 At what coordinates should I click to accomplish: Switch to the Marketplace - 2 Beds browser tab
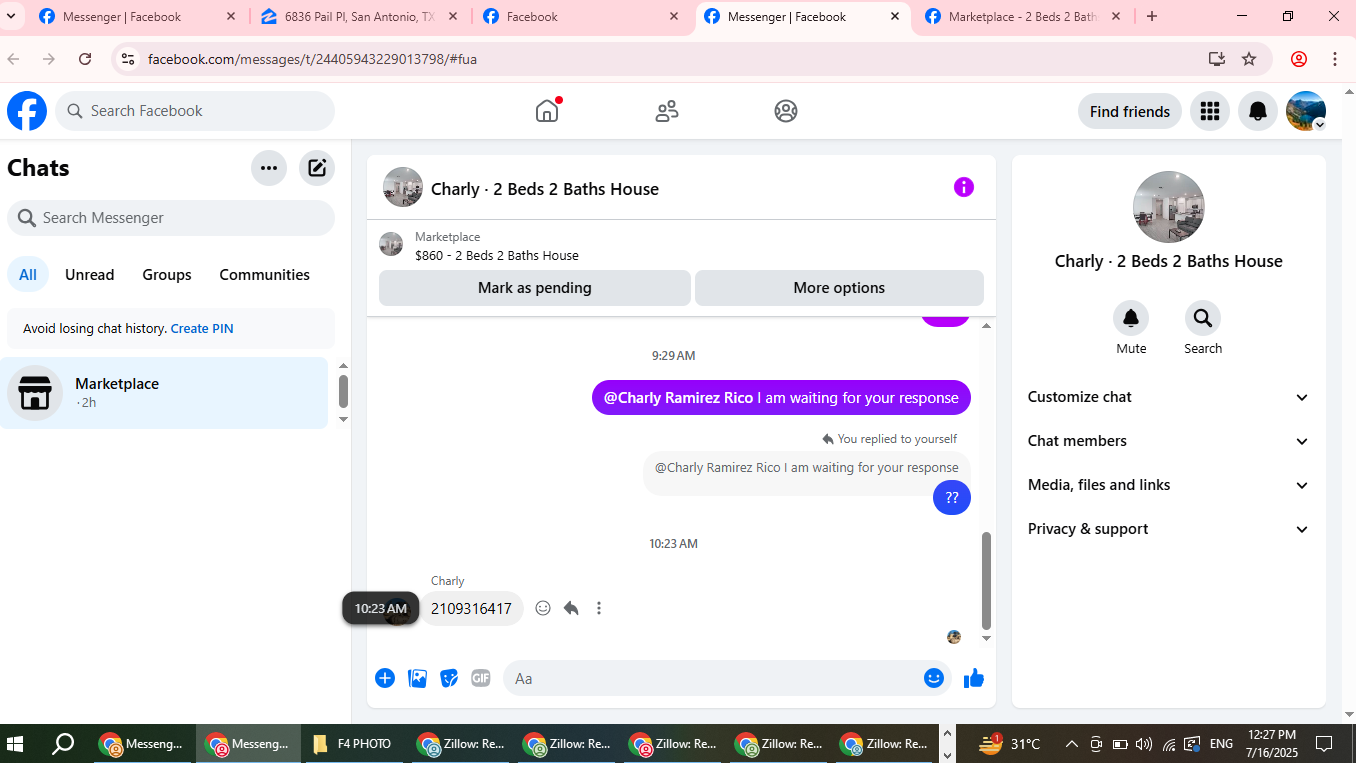tap(1022, 17)
